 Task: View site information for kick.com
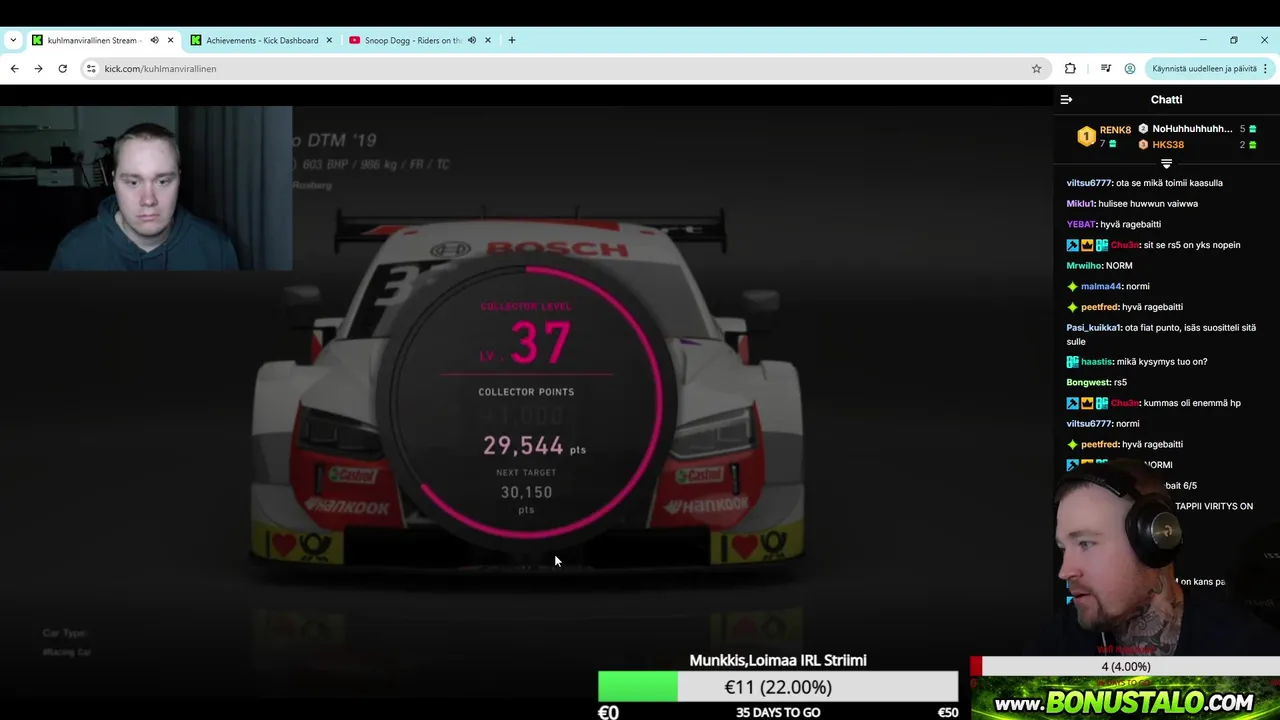click(x=91, y=69)
